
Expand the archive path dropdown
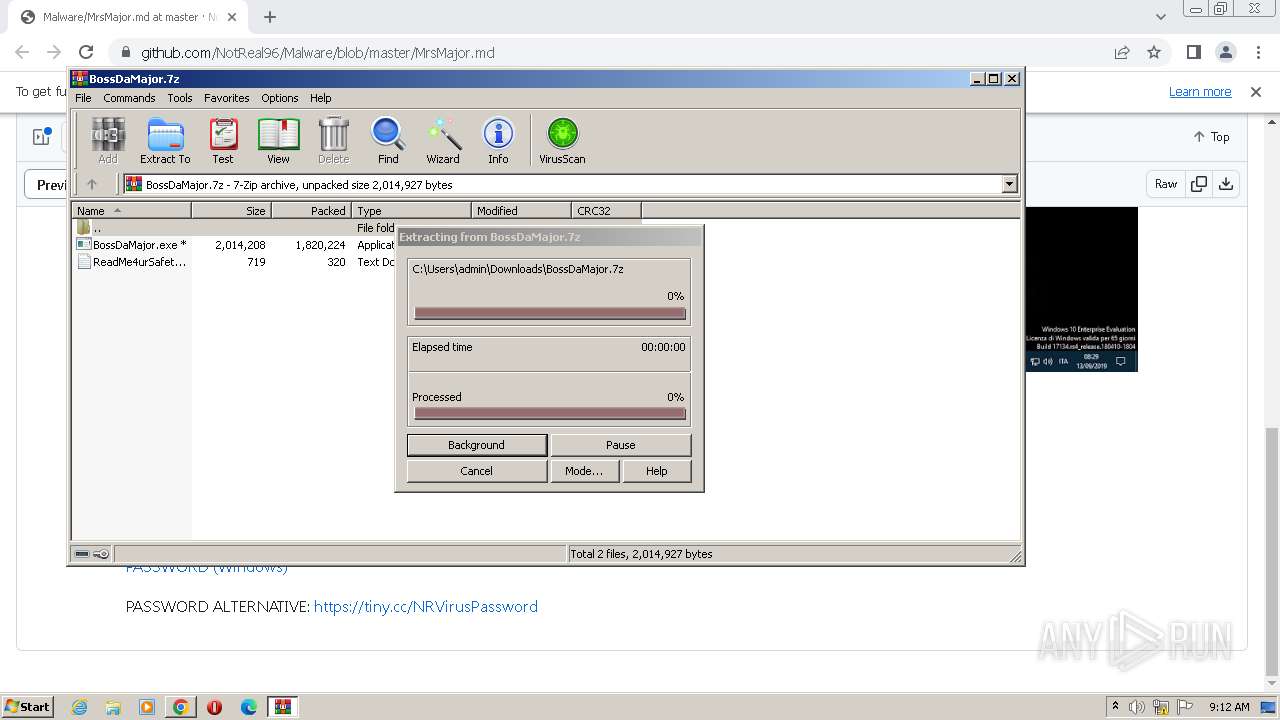coord(1009,184)
